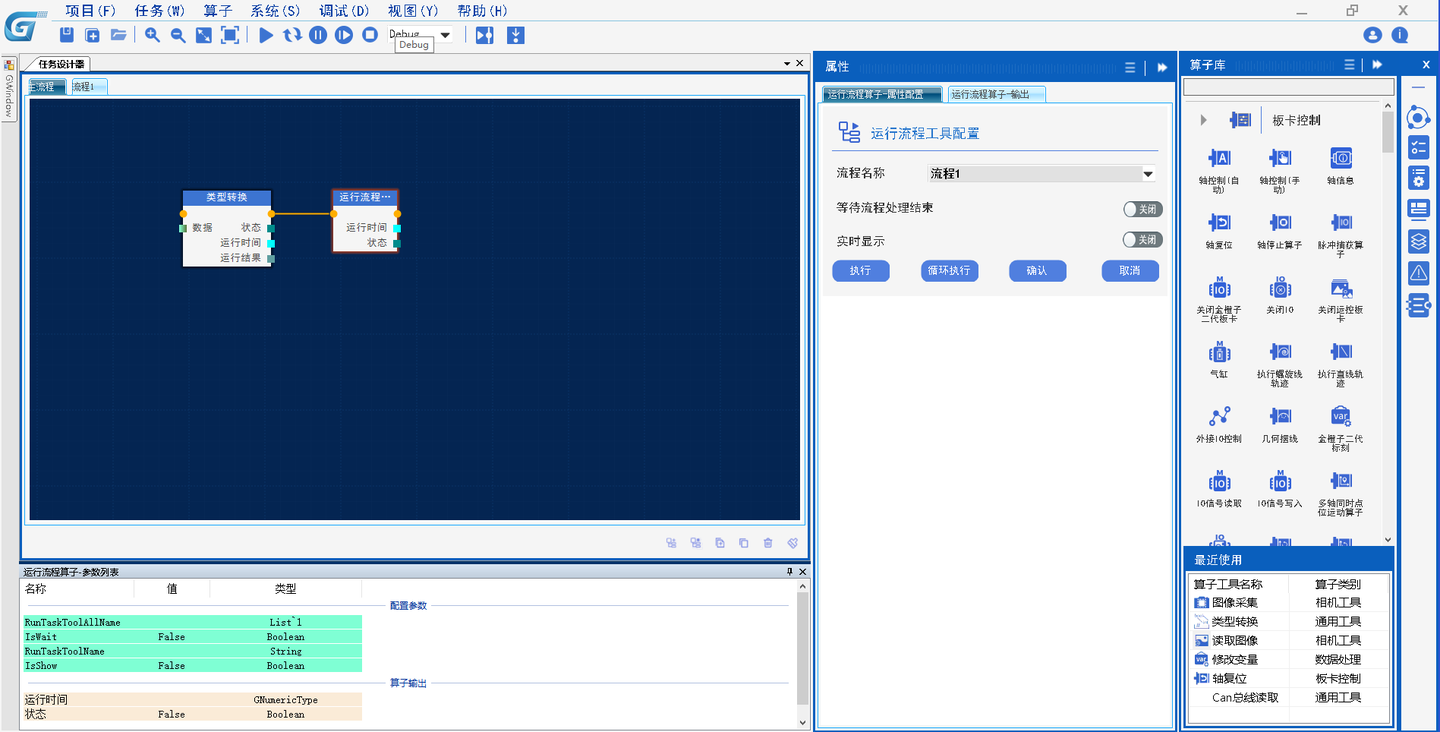
Task: Click the zoom out magnifier icon
Action: [178, 35]
